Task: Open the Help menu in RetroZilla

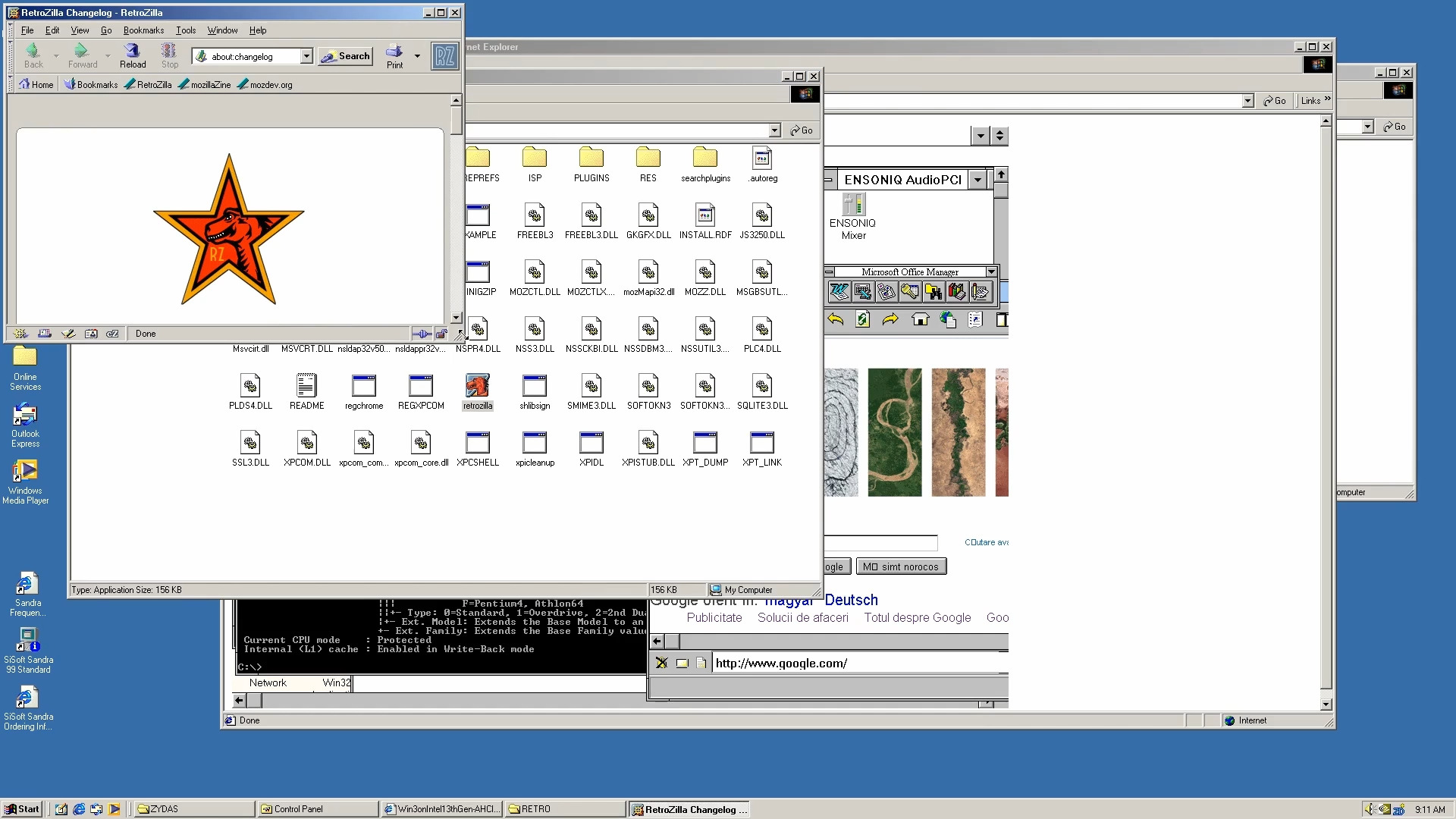Action: pos(258,30)
